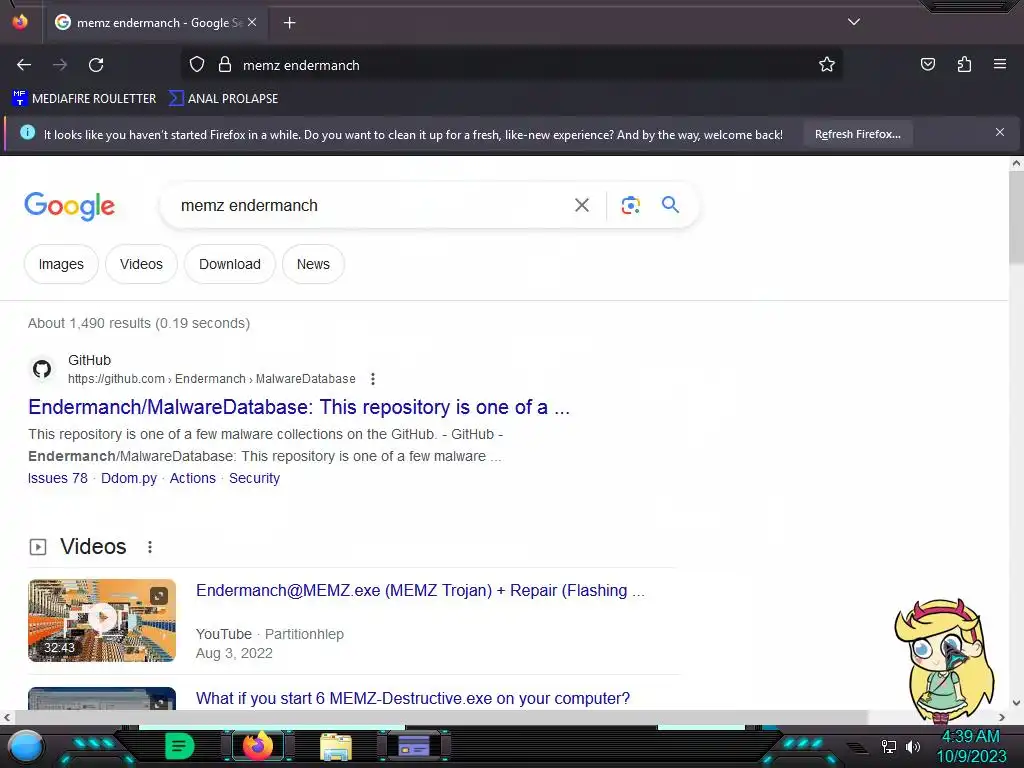Click the site security padlock icon
1024x768 pixels.
[225, 65]
